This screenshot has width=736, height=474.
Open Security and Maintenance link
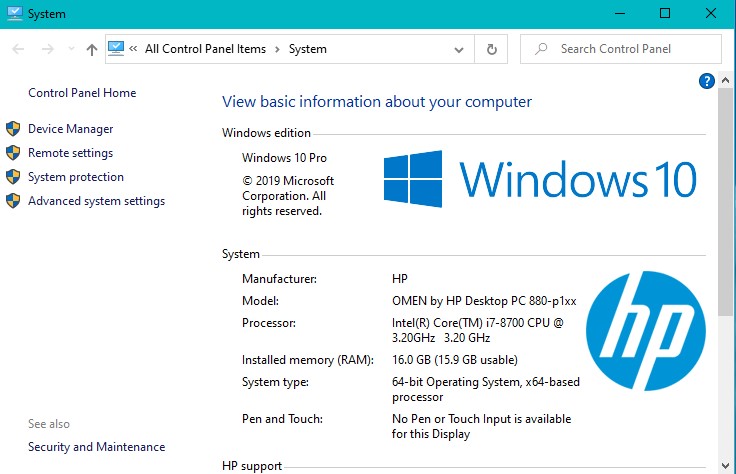point(97,447)
